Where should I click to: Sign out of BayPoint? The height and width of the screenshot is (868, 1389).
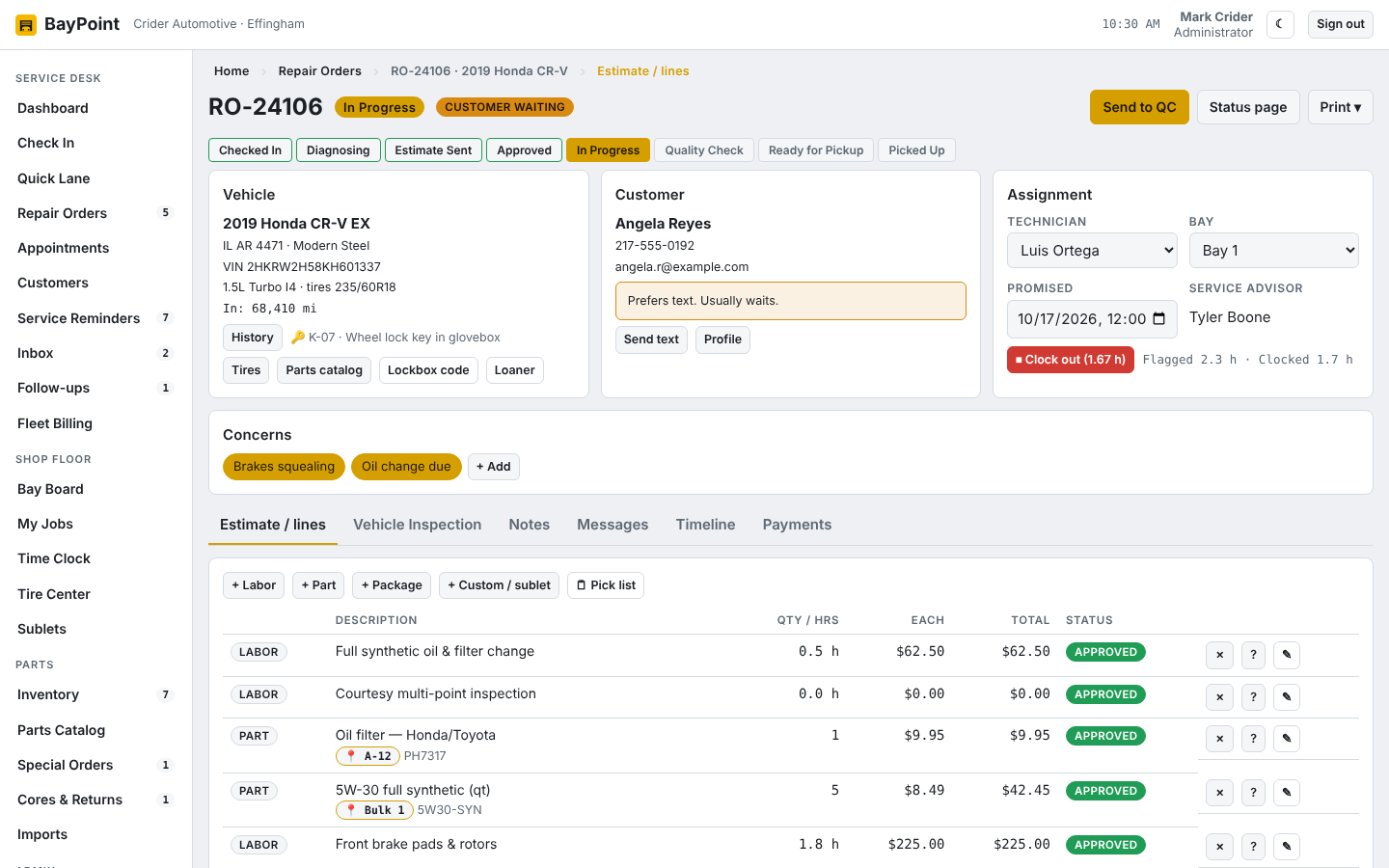[1341, 24]
